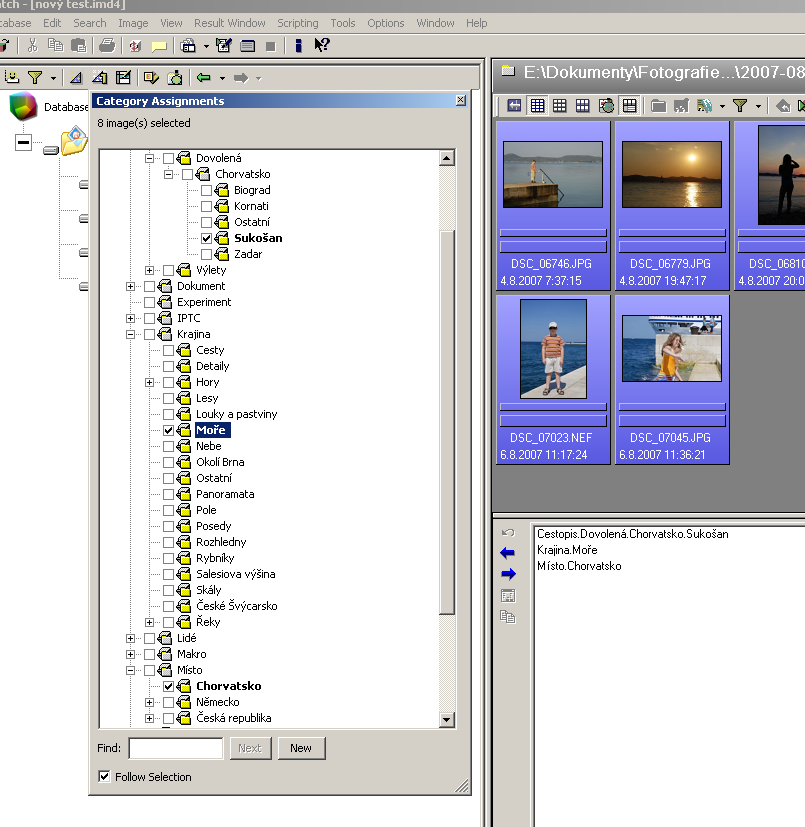
Task: Click the blue left arrow beside category list
Action: coord(507,553)
